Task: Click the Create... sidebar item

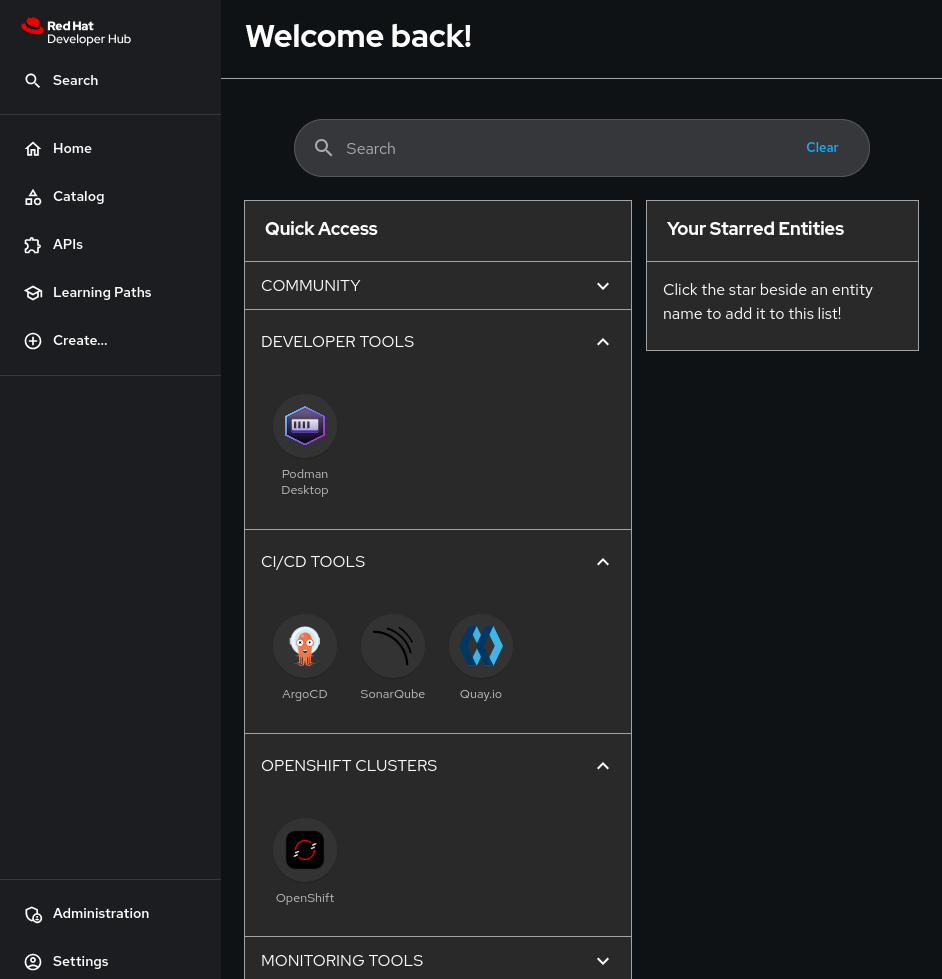Action: 79,341
